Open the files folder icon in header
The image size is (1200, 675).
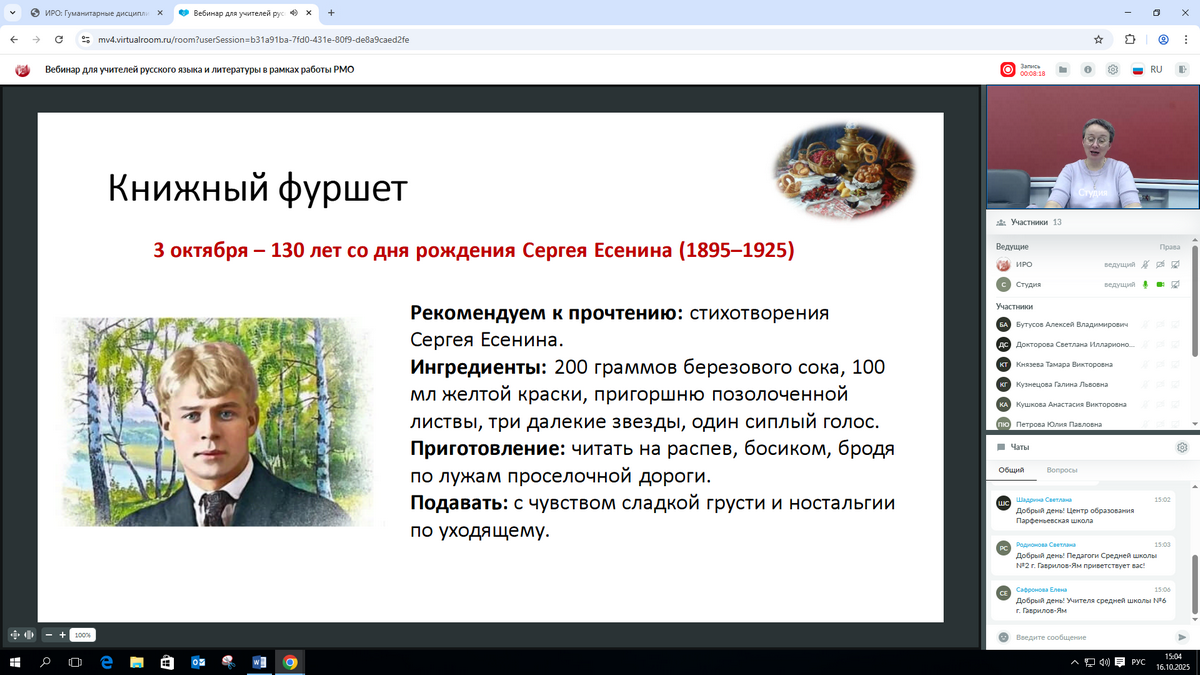pyautogui.click(x=1063, y=70)
